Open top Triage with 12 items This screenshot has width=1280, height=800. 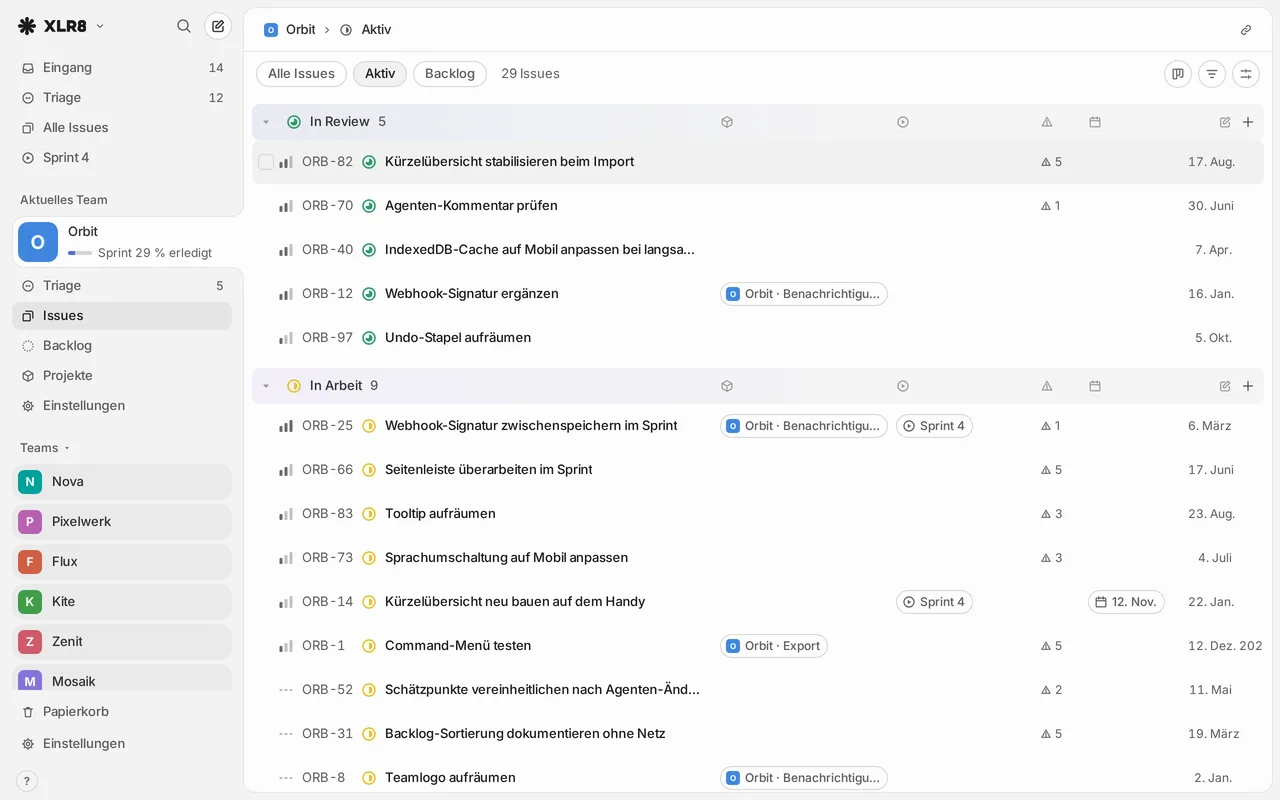[x=122, y=98]
